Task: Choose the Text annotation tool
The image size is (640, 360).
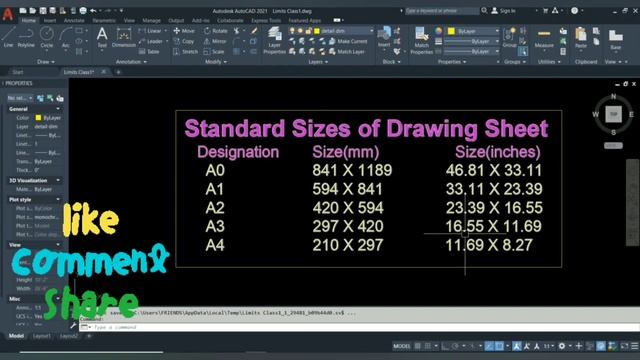Action: (x=102, y=37)
